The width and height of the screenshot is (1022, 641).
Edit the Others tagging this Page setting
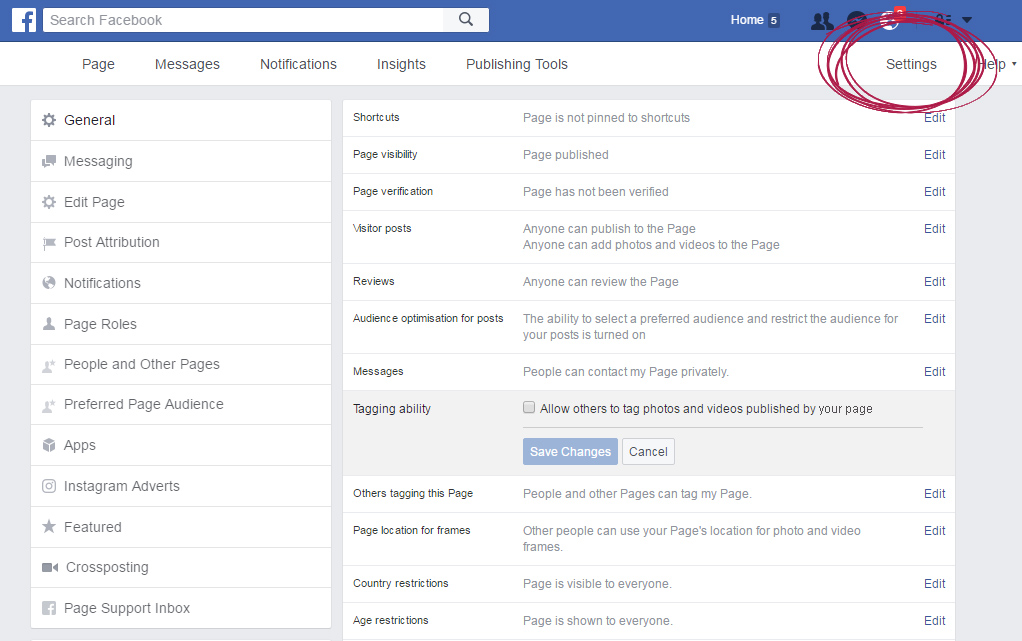[935, 494]
